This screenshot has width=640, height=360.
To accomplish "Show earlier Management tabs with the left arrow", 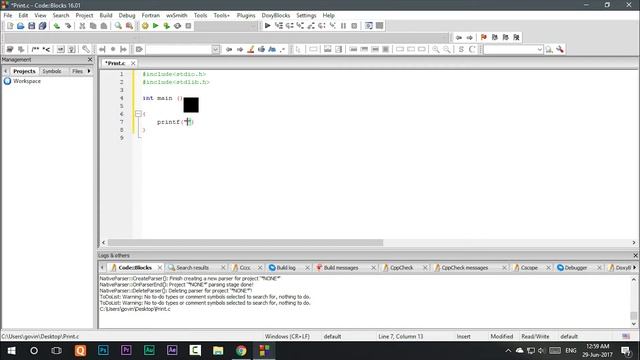I will (x=6, y=71).
